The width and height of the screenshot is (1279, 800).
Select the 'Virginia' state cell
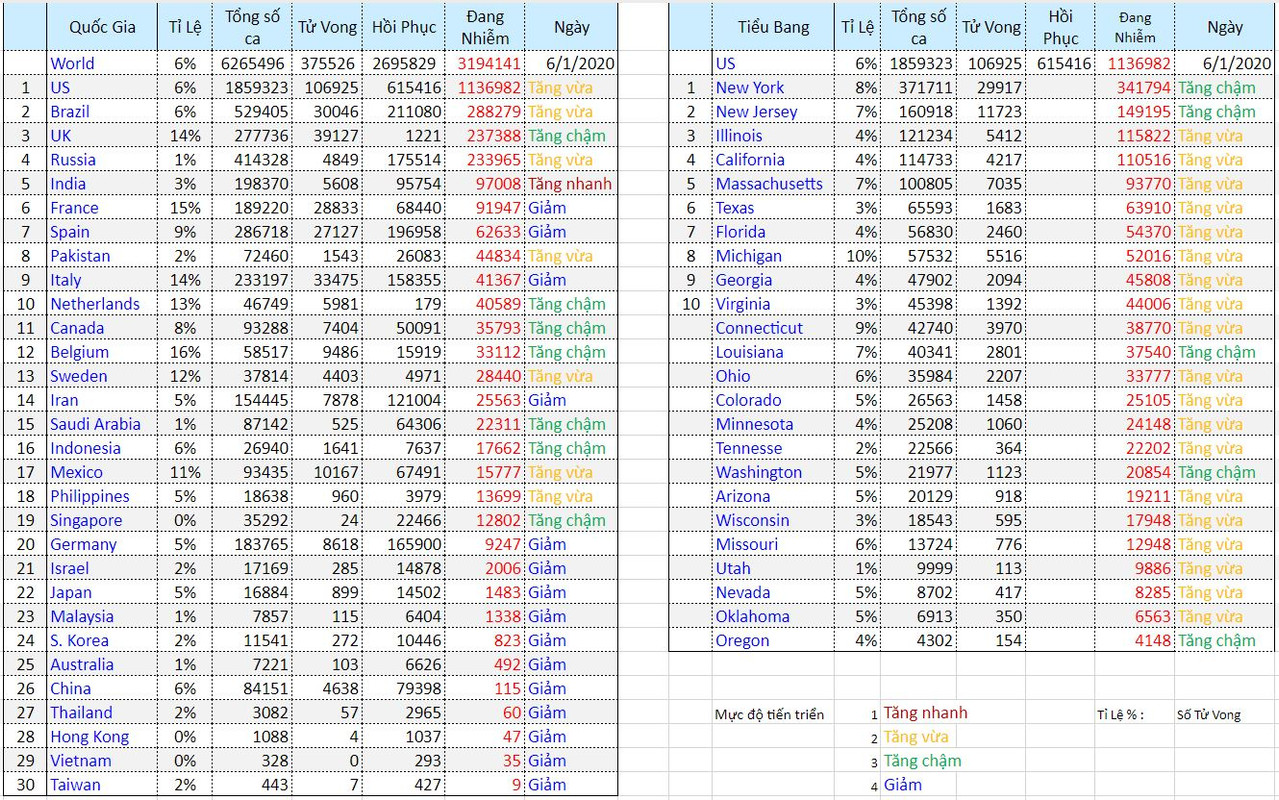pyautogui.click(x=773, y=304)
